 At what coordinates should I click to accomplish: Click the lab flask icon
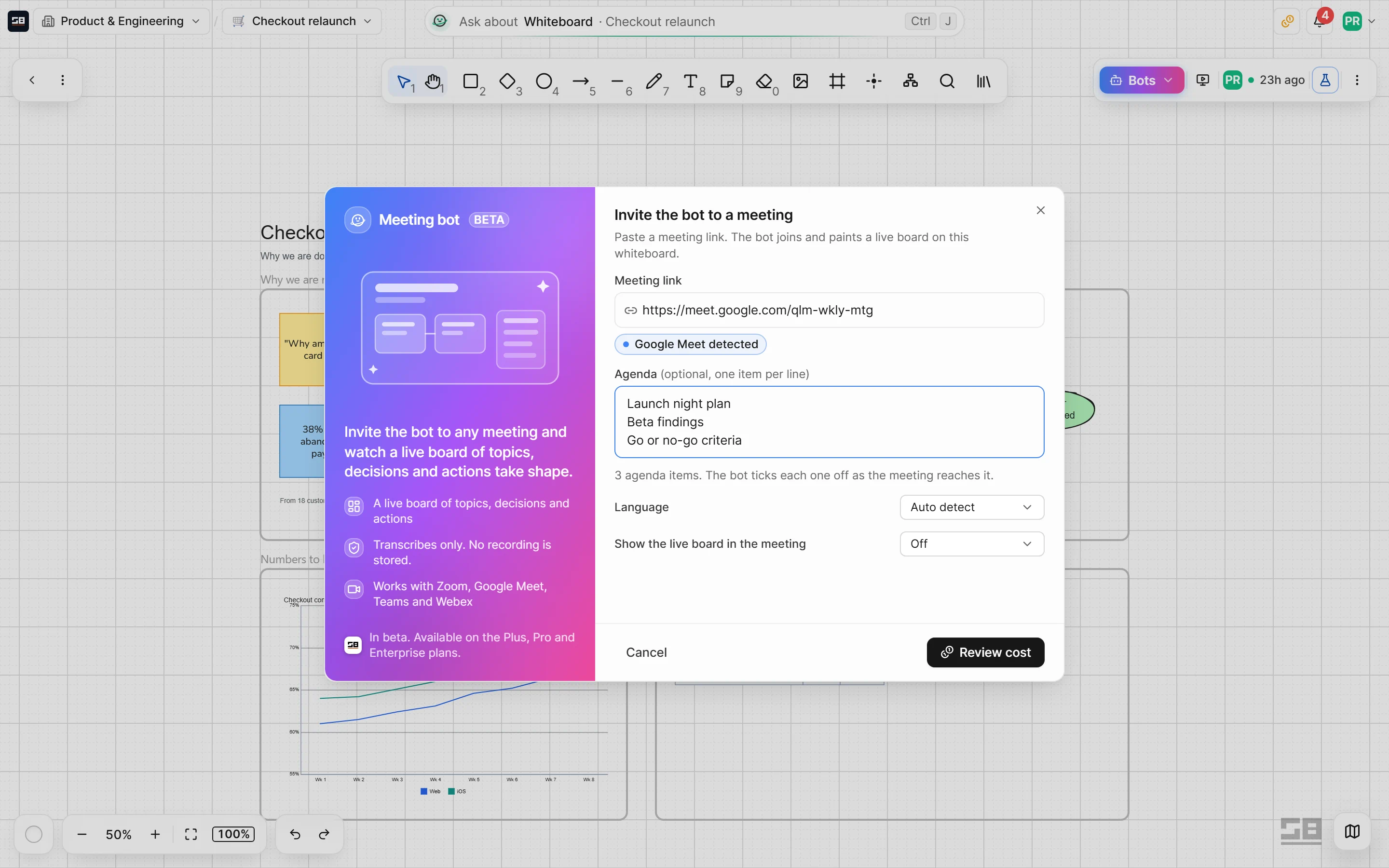coord(1325,80)
